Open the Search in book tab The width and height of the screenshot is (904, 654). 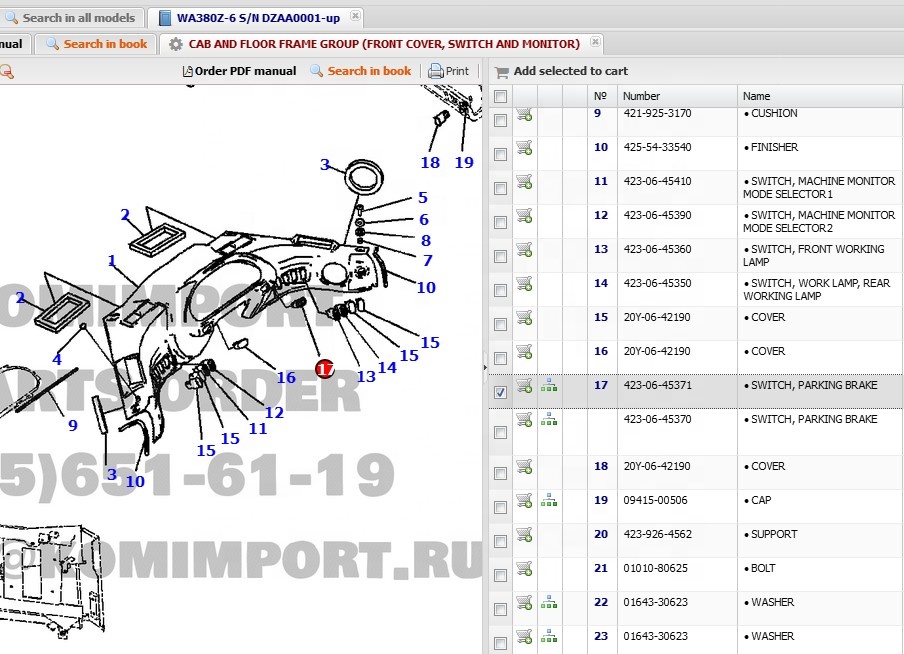(x=97, y=44)
